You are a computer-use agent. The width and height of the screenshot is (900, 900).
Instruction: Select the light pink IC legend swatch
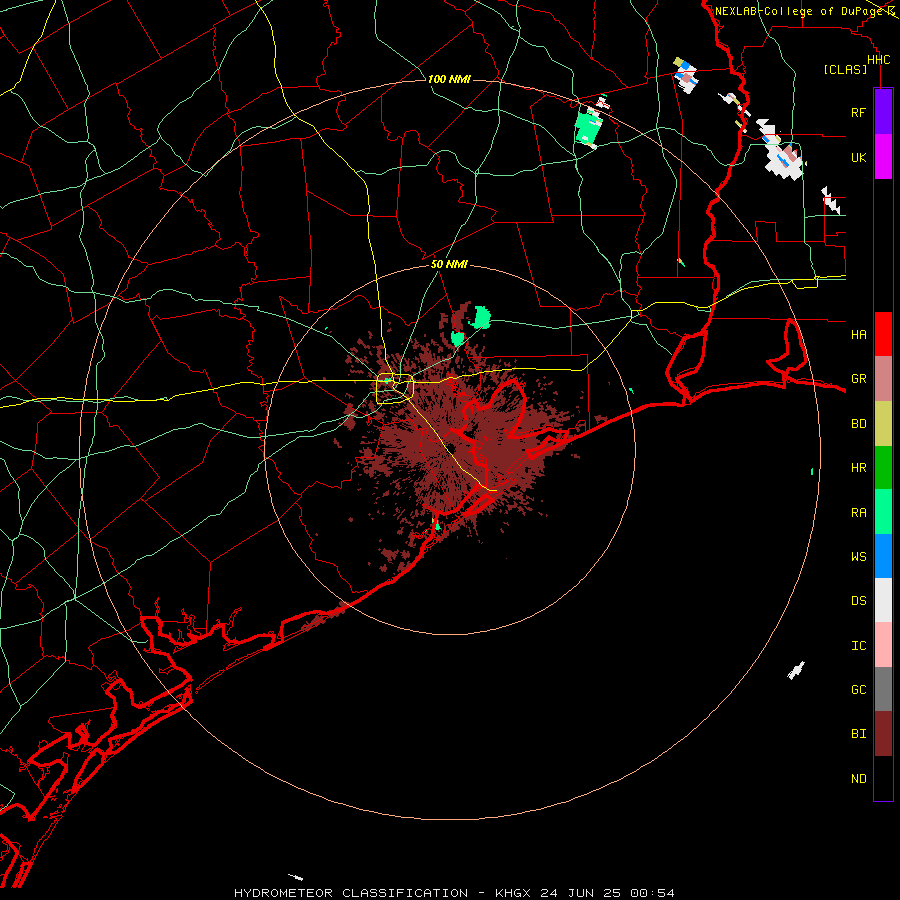tap(883, 645)
